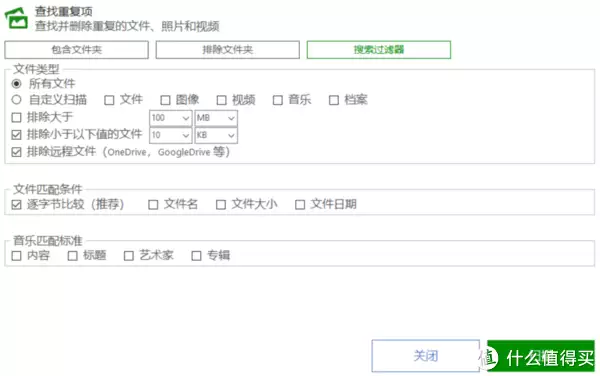The width and height of the screenshot is (600, 376).
Task: Check the 音乐 file type box
Action: click(x=278, y=100)
